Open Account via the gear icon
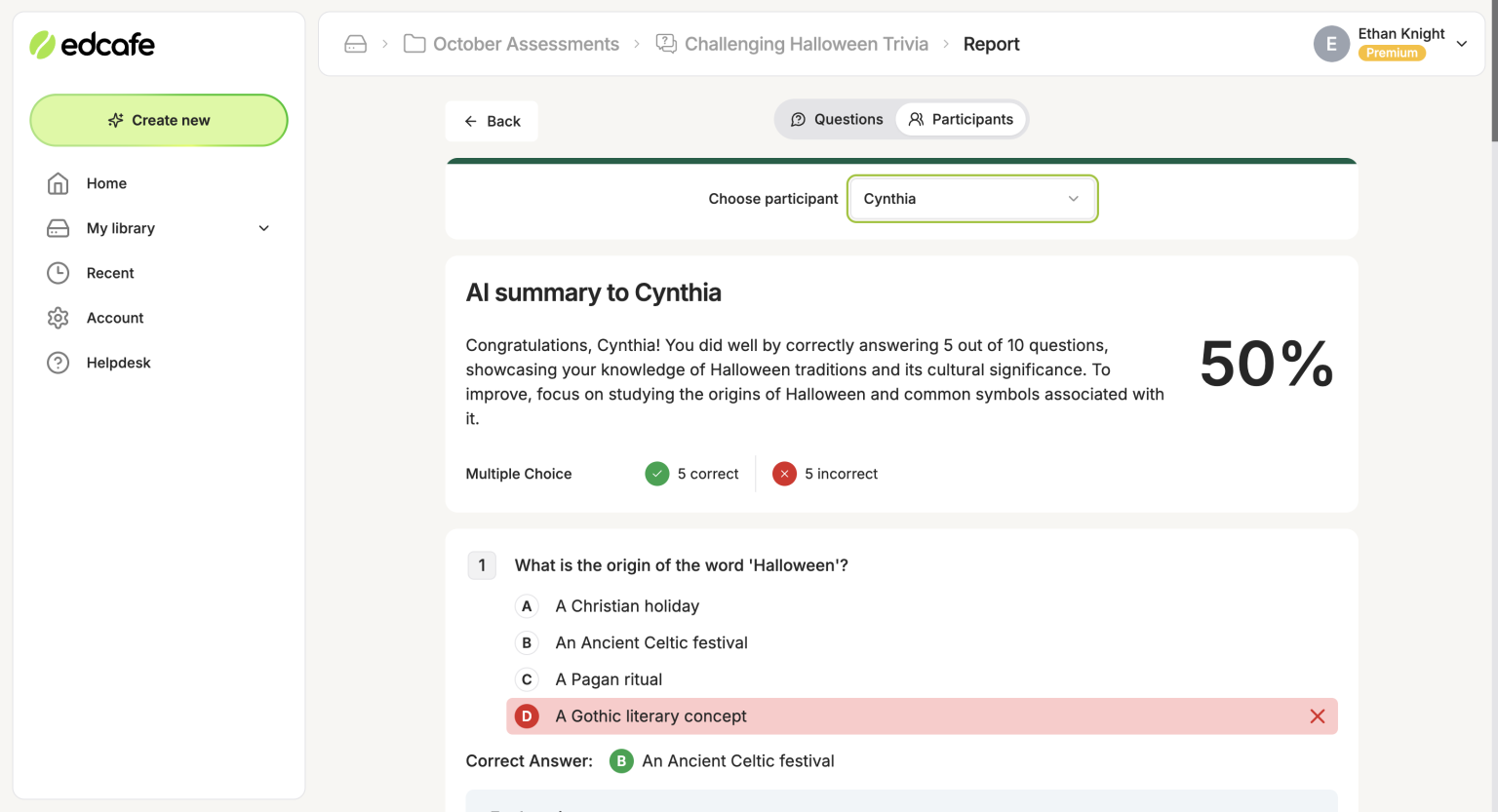 (59, 318)
